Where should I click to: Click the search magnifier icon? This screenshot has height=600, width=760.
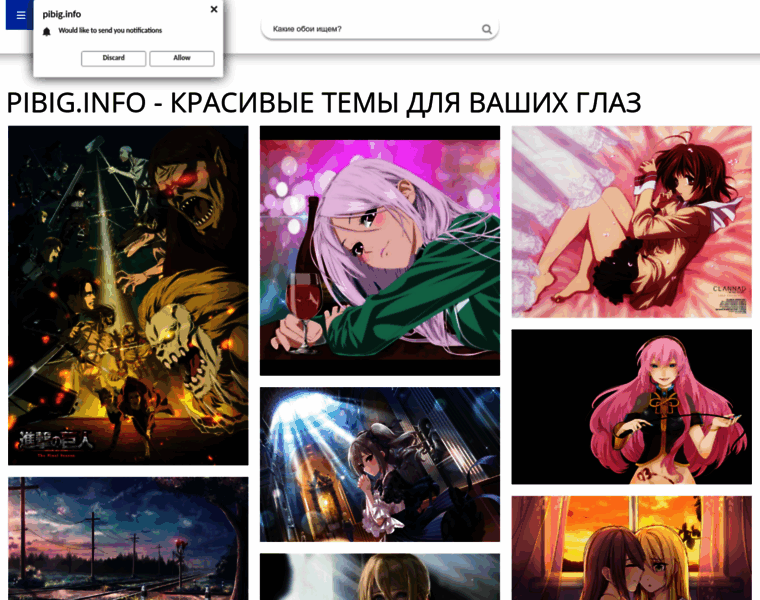(x=486, y=29)
